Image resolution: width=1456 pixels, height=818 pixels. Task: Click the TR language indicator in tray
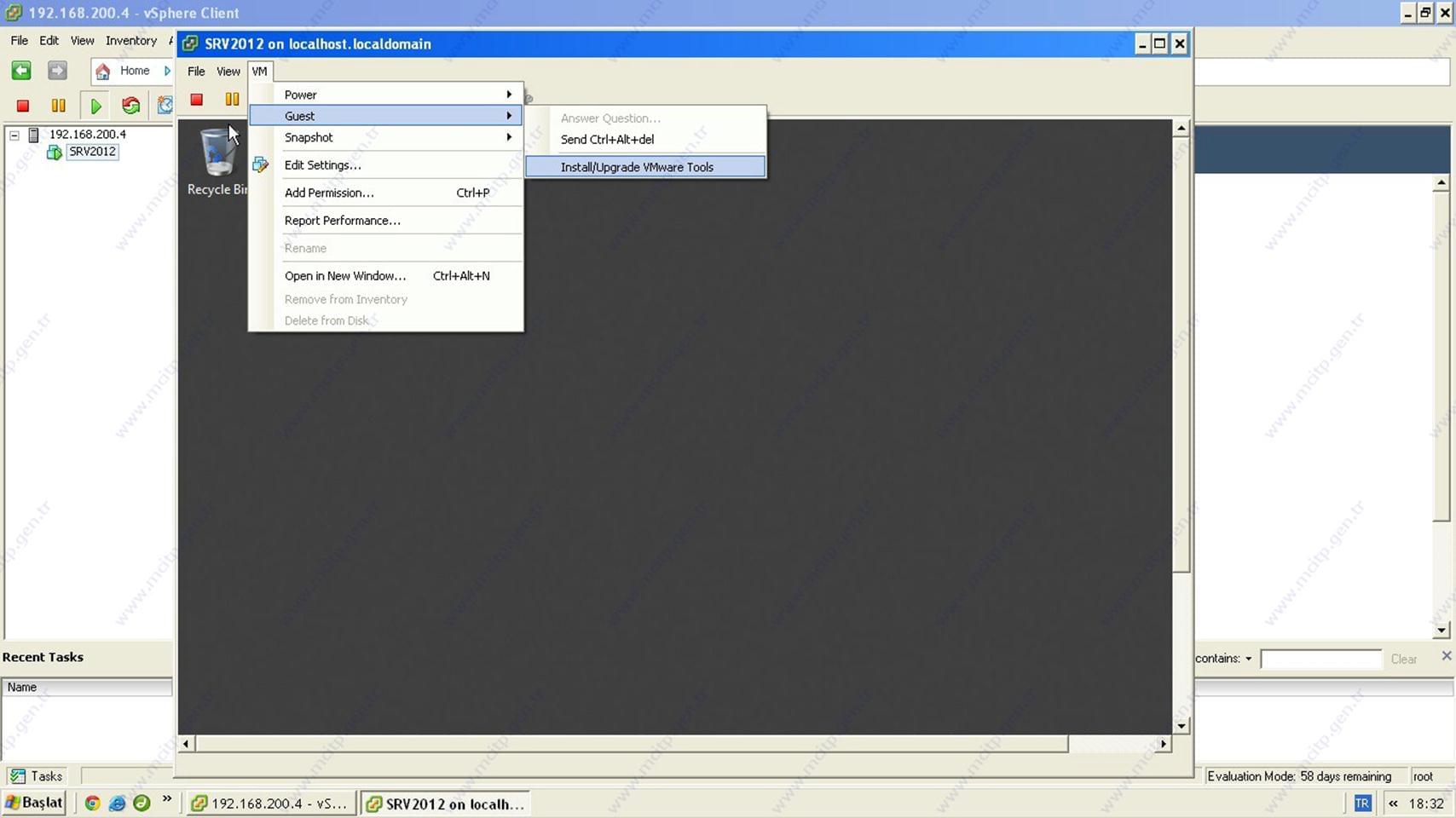point(1362,803)
